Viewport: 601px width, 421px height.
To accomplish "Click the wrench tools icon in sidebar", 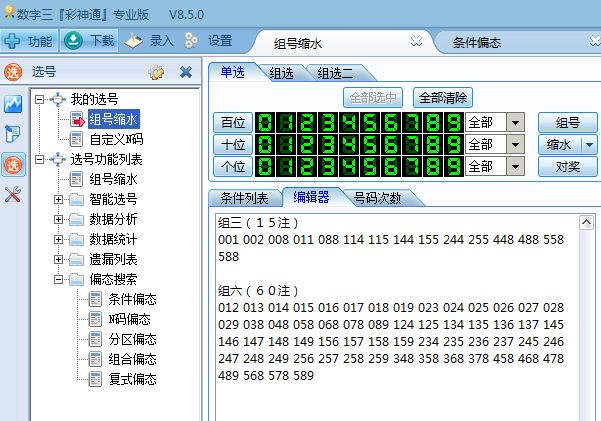I will pos(13,194).
